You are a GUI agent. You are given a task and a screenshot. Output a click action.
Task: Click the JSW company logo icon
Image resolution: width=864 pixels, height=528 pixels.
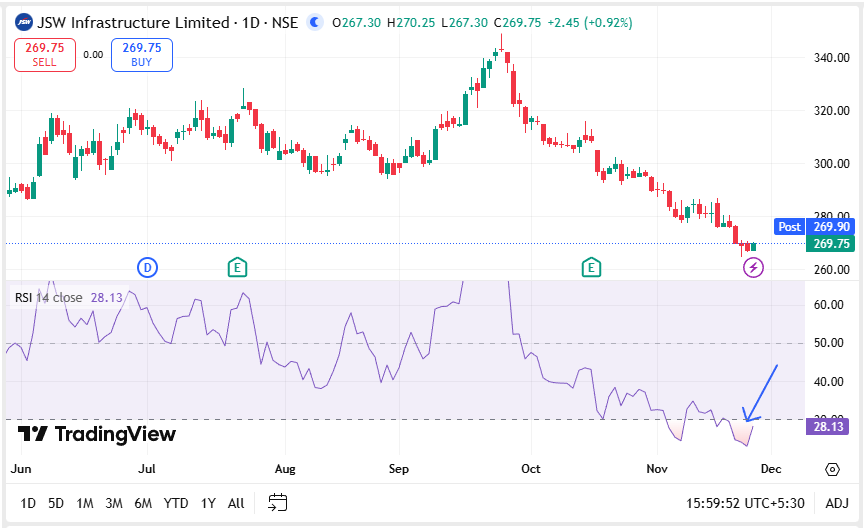pyautogui.click(x=22, y=21)
